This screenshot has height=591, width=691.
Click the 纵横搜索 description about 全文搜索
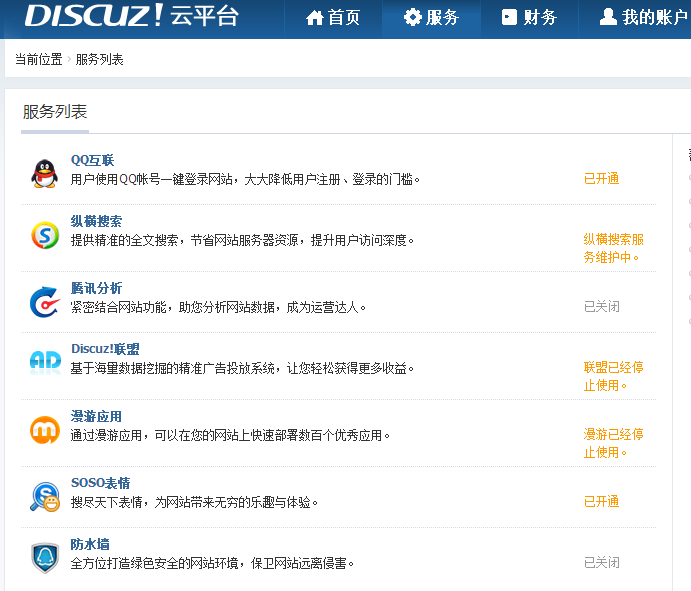point(242,240)
